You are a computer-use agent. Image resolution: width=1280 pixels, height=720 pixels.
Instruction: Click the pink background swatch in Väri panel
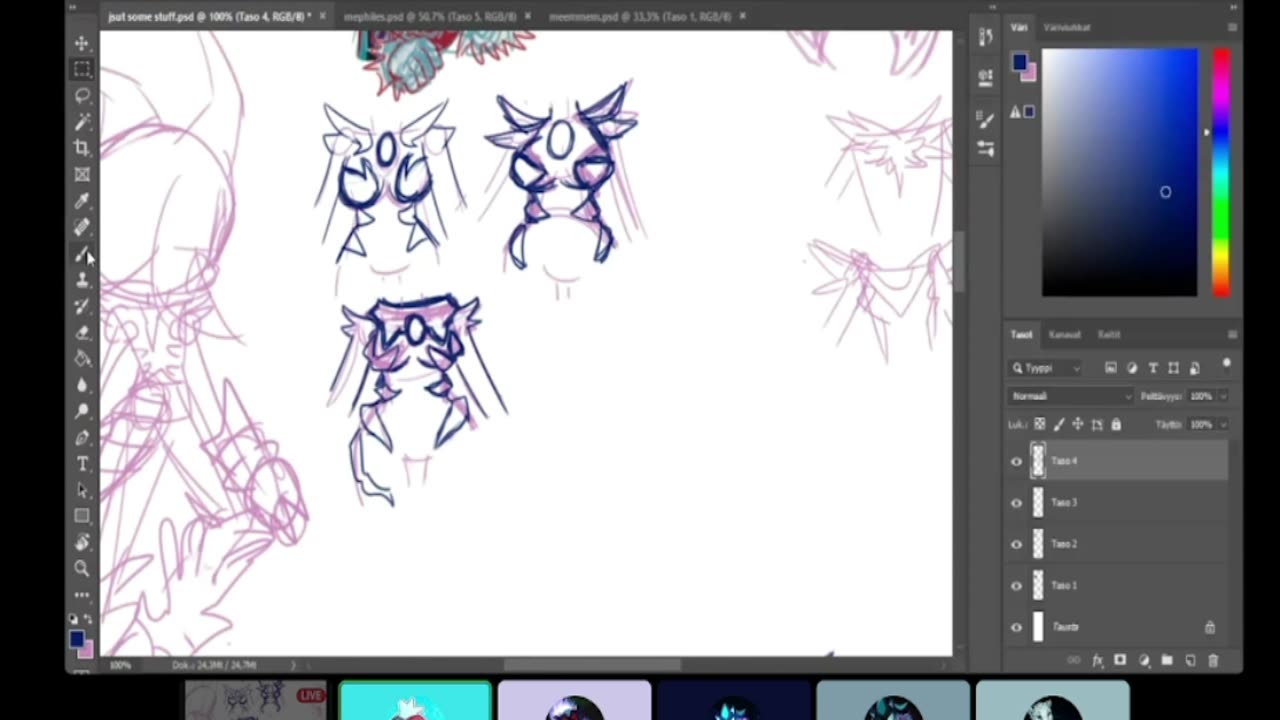1029,72
